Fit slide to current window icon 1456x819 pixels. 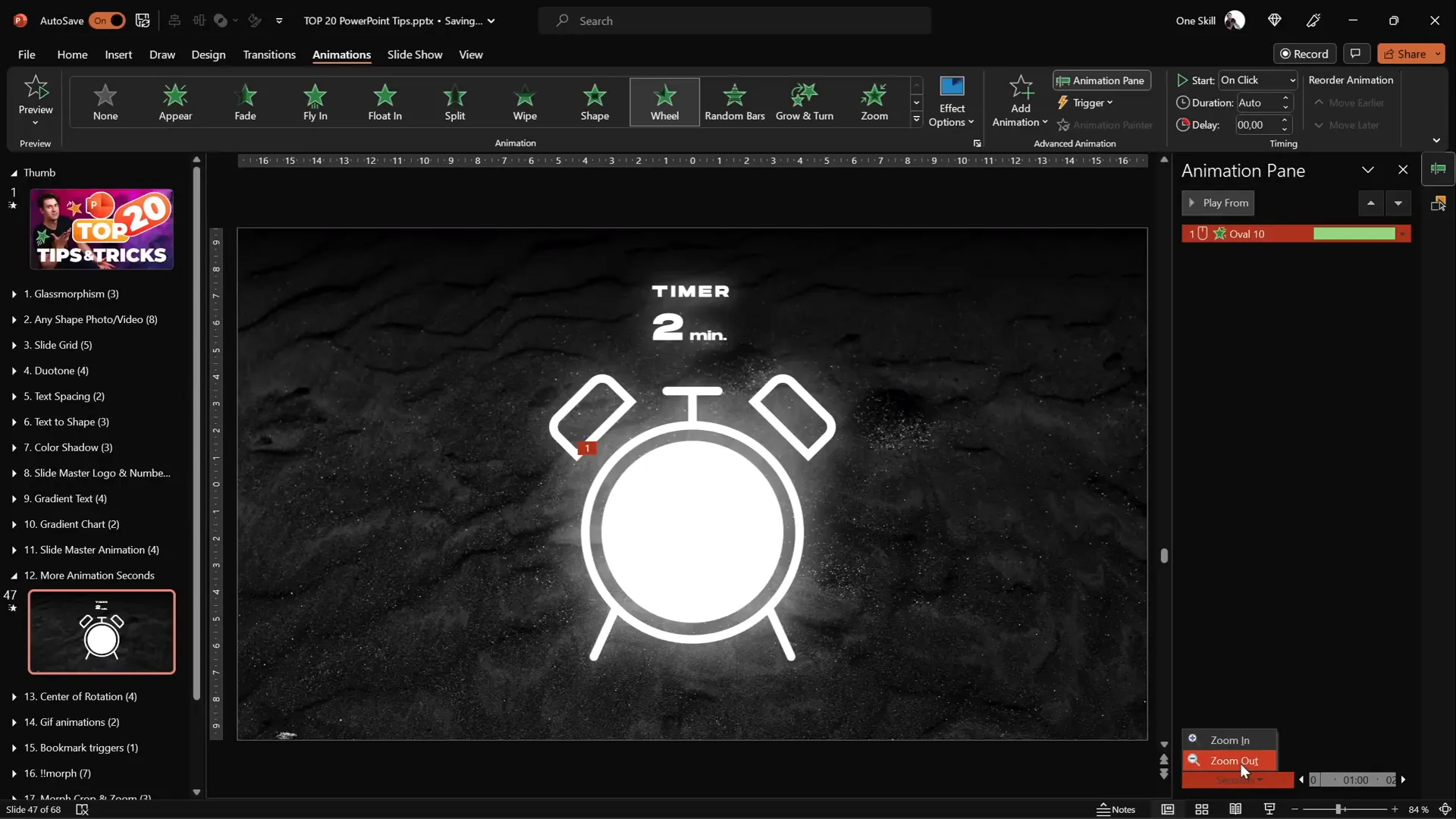(x=1445, y=809)
